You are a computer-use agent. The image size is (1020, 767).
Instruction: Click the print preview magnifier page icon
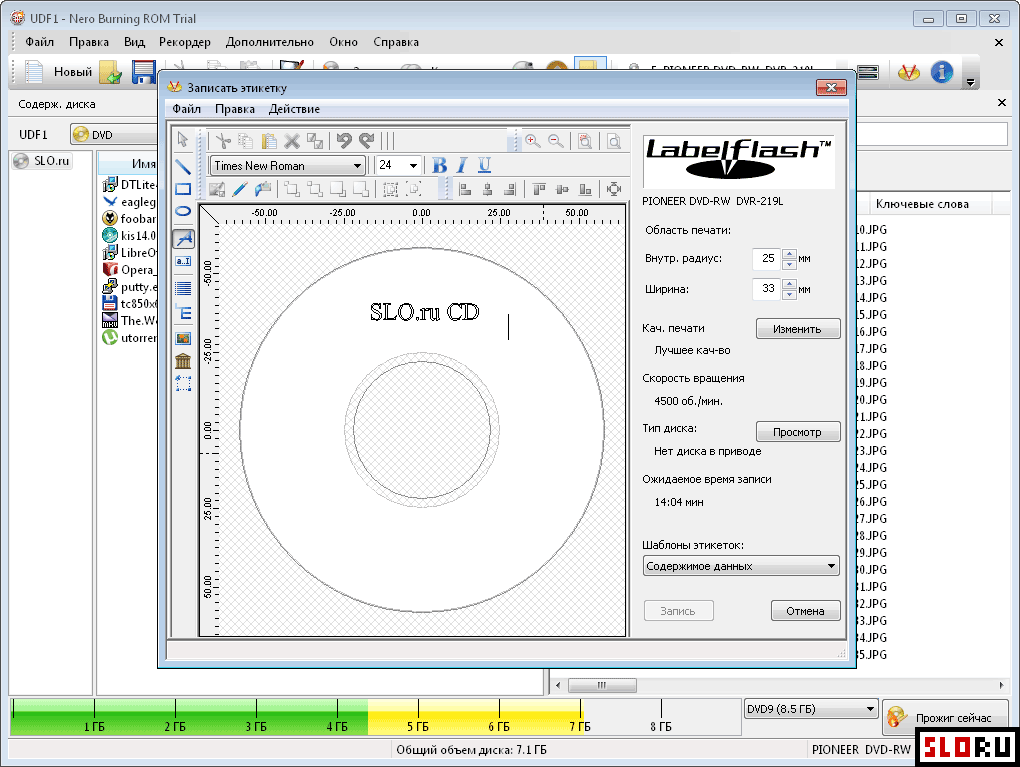pos(613,141)
